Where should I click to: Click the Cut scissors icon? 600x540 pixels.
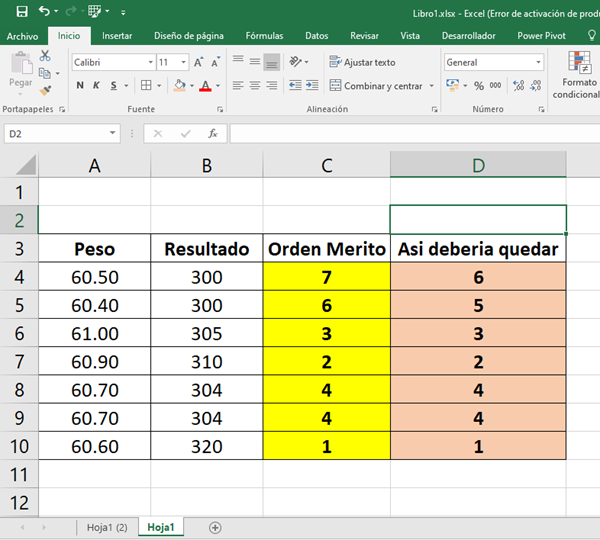[x=45, y=56]
